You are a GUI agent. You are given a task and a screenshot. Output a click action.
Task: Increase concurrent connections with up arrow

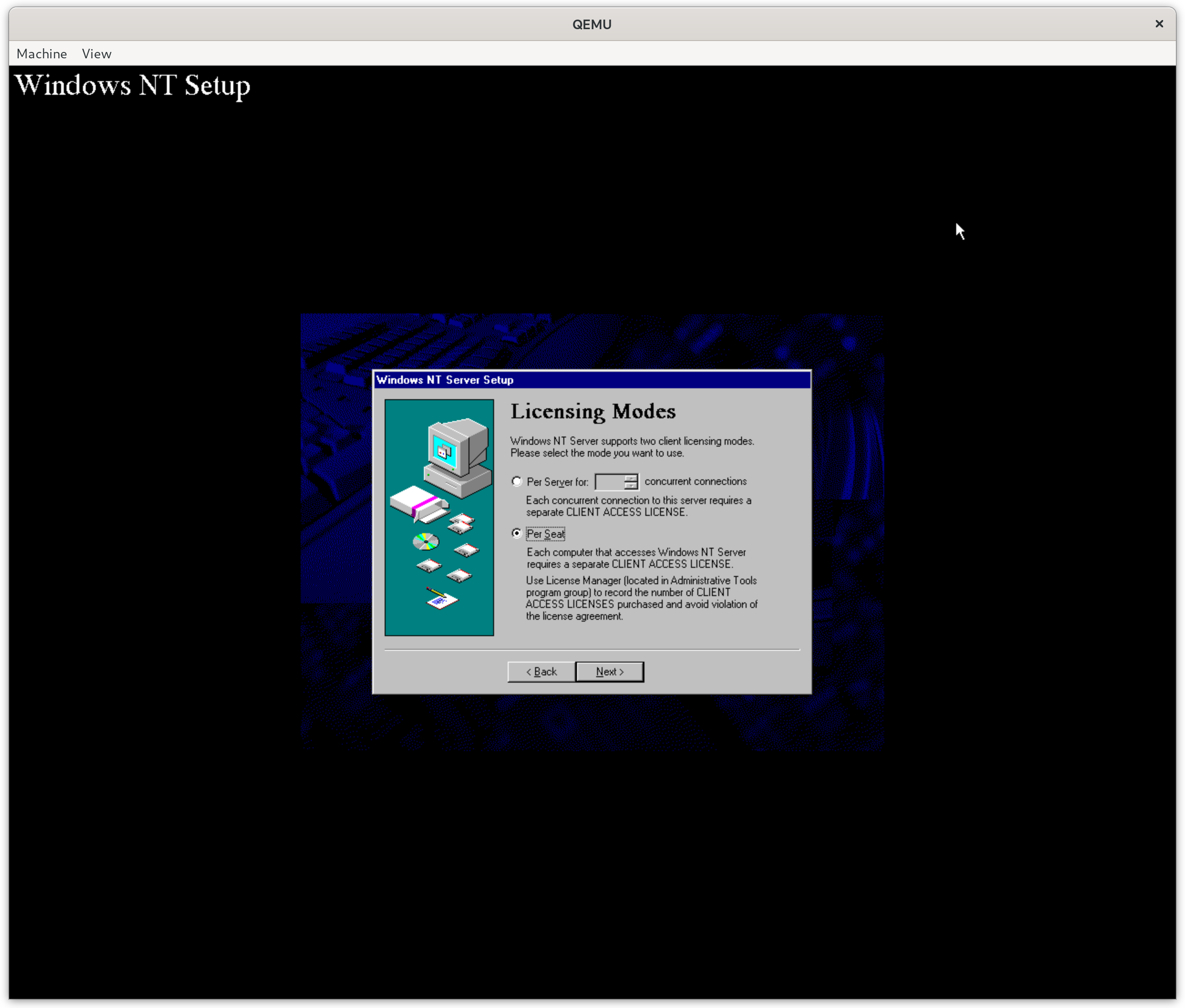click(x=630, y=478)
